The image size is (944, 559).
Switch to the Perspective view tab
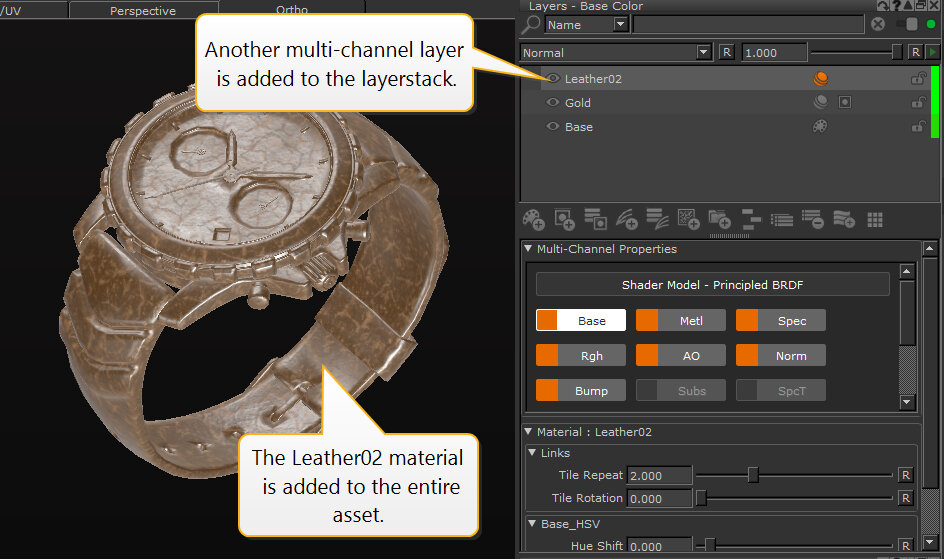(142, 11)
